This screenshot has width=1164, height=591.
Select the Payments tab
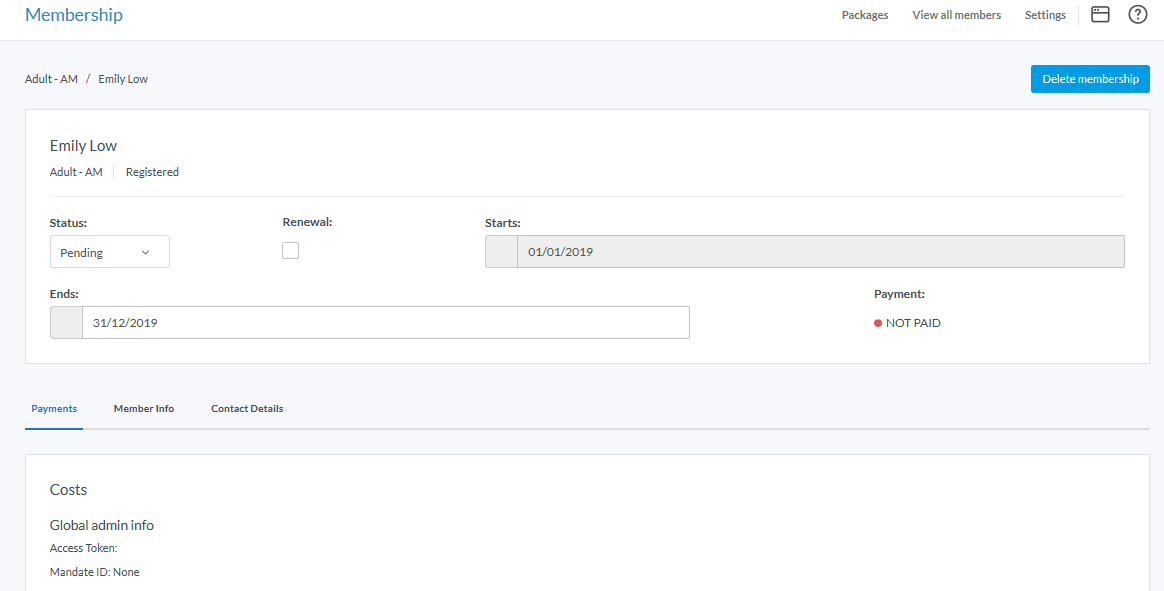[54, 409]
